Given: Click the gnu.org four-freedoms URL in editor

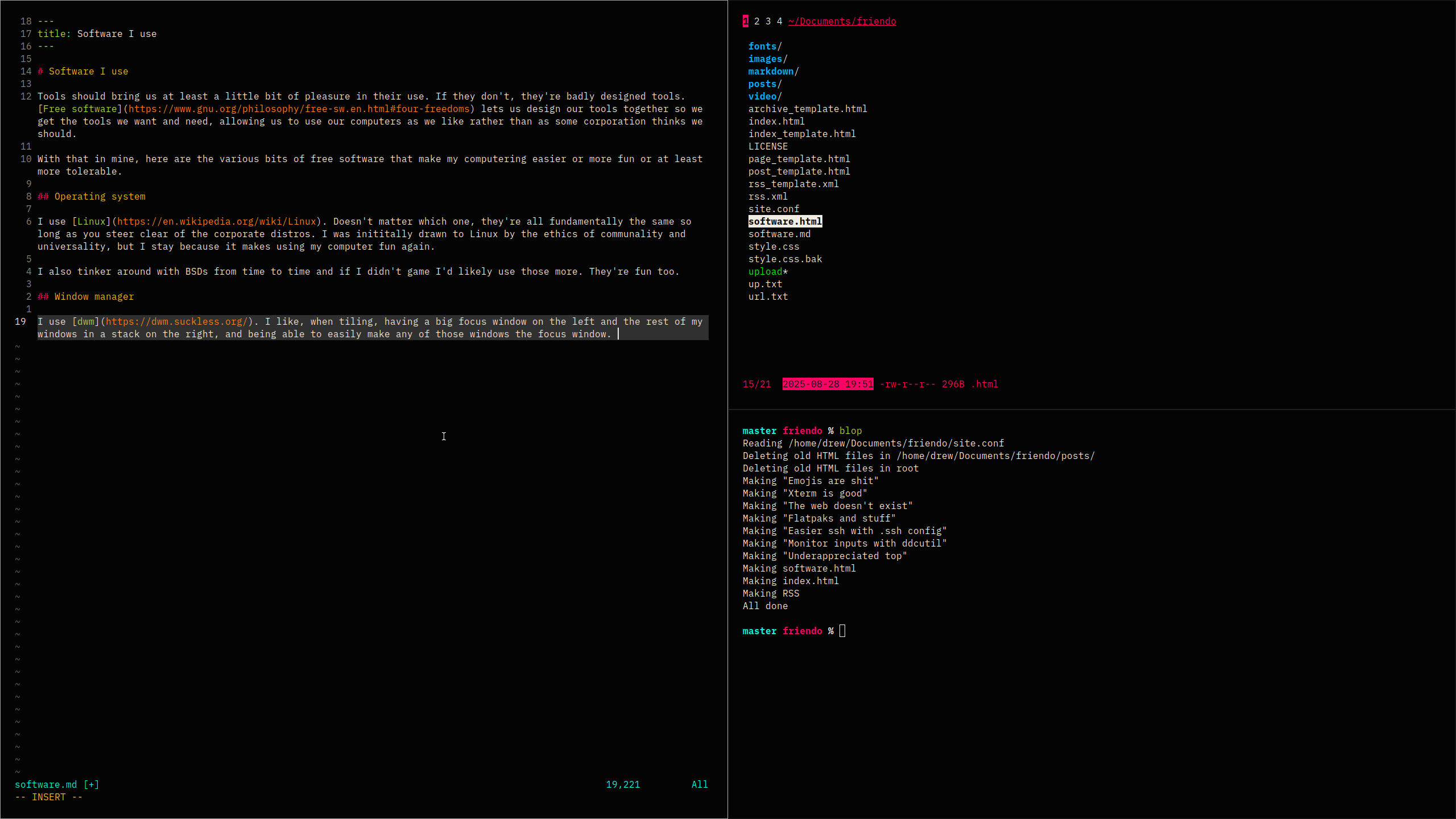Looking at the screenshot, I should [x=299, y=109].
